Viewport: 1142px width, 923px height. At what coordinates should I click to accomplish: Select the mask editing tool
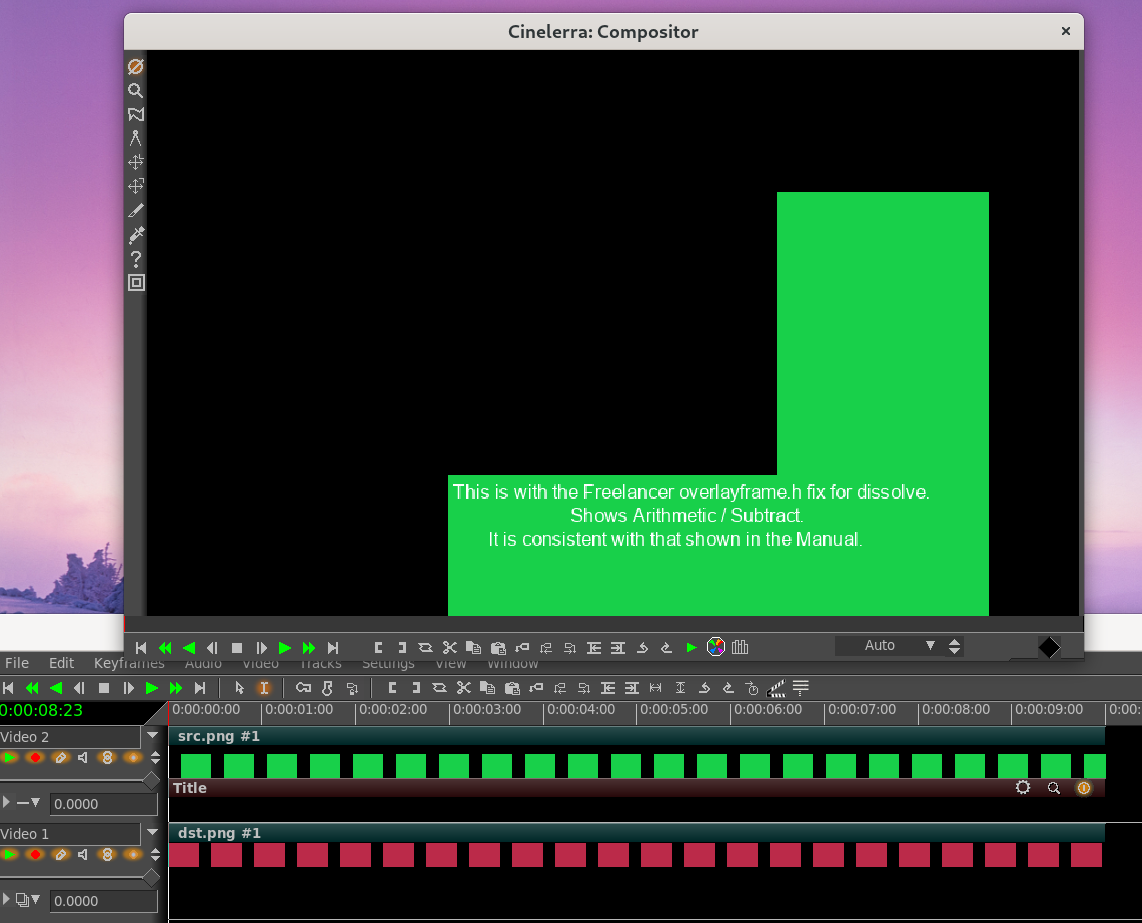[x=136, y=114]
